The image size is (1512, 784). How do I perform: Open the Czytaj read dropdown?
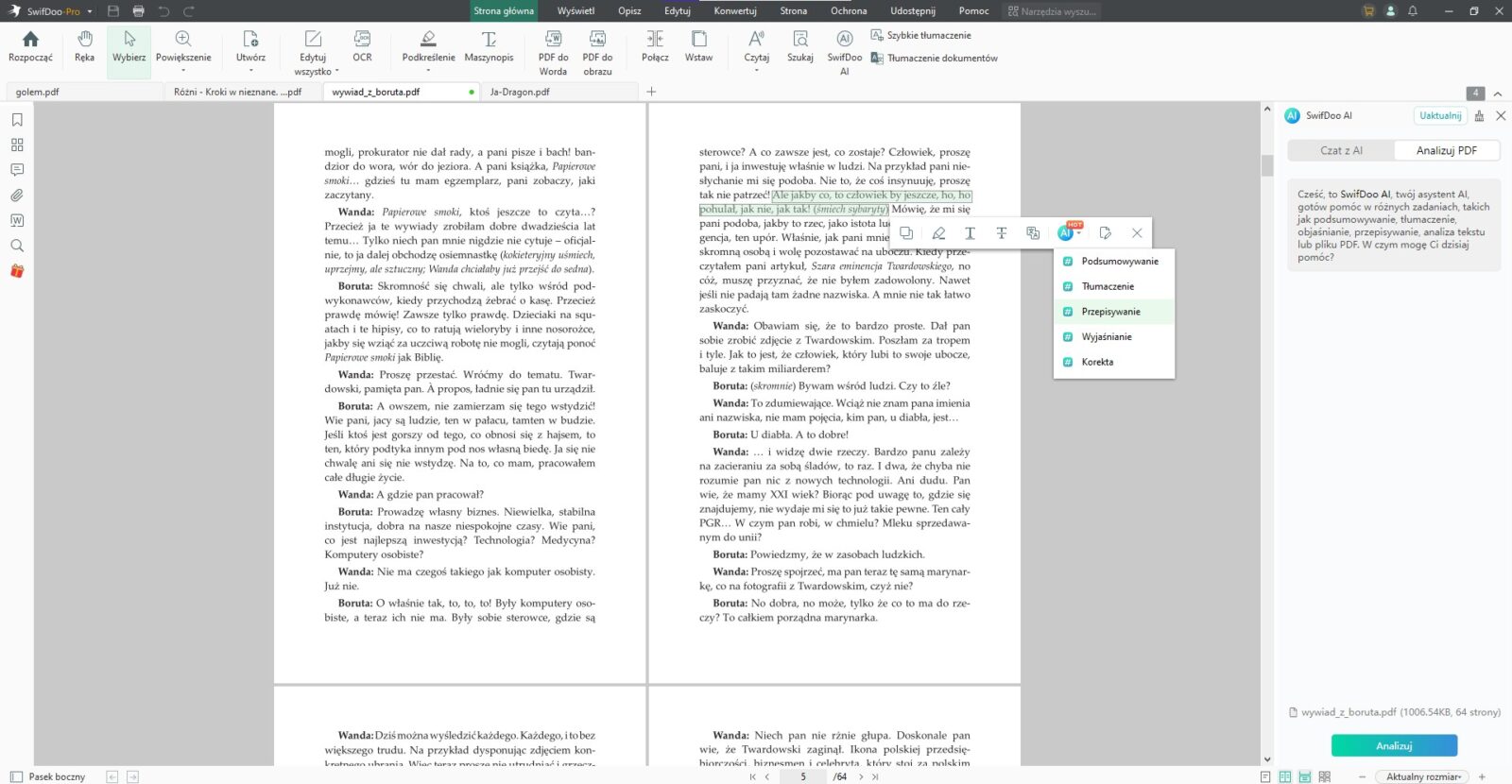756,70
